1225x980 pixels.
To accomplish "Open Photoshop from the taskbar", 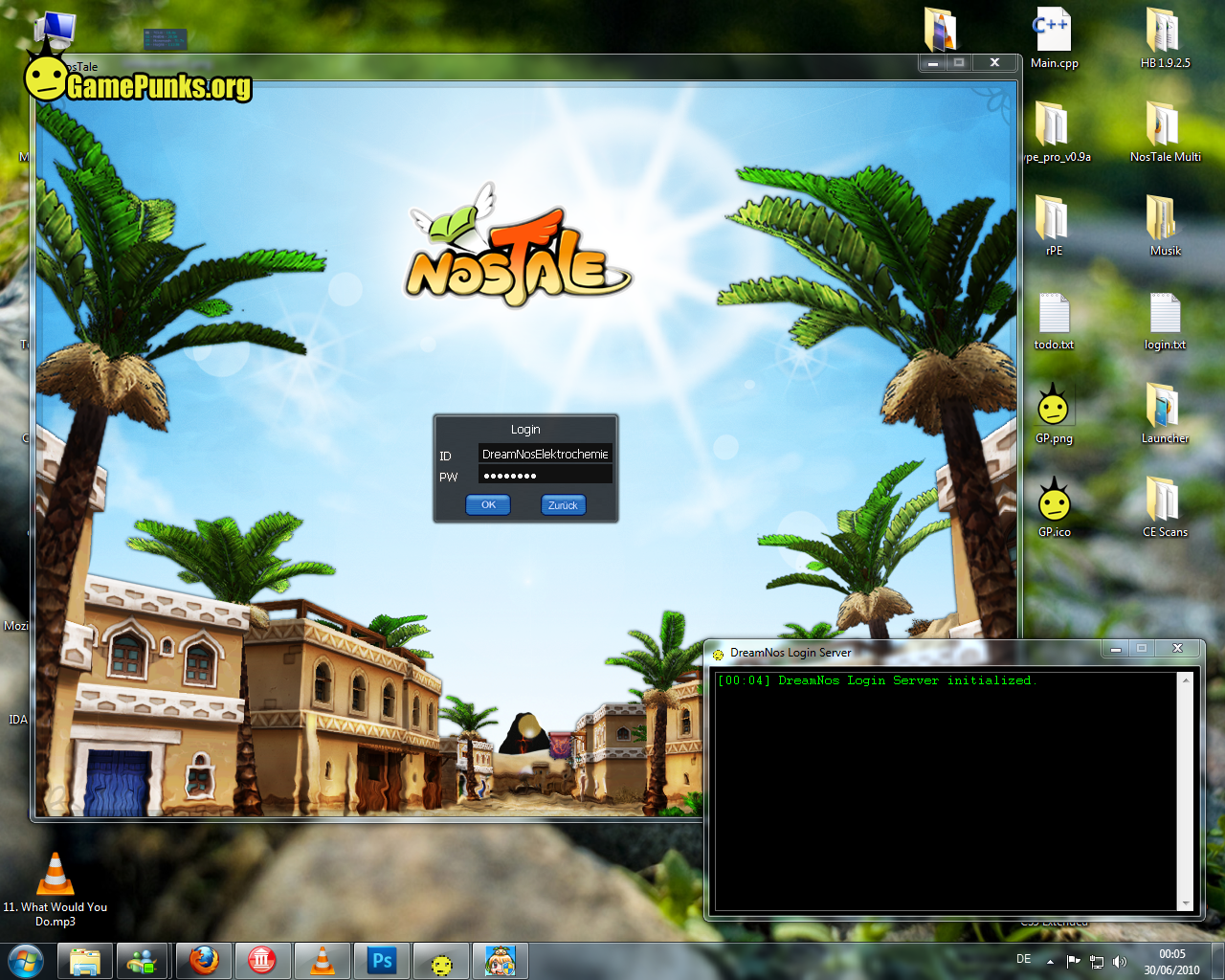I will coord(382,961).
